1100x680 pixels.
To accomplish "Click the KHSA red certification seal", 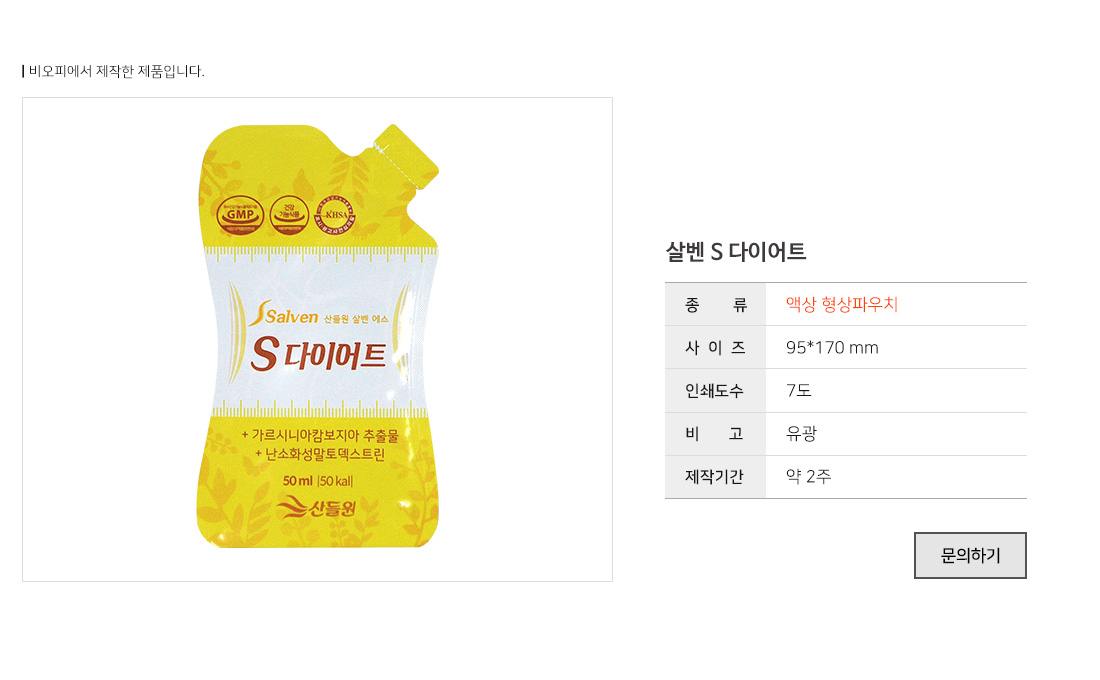I will tap(335, 215).
